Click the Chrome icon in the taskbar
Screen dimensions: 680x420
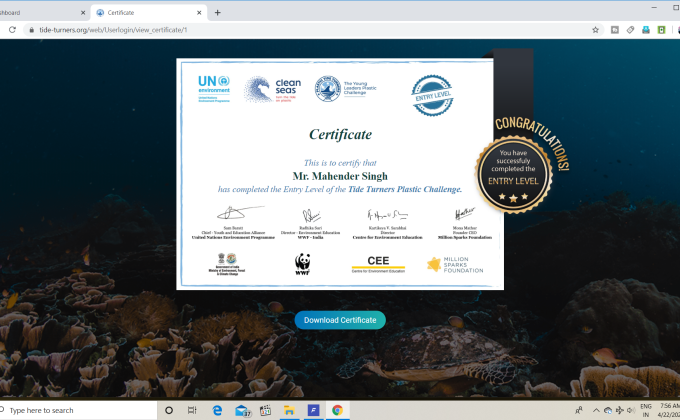point(337,410)
